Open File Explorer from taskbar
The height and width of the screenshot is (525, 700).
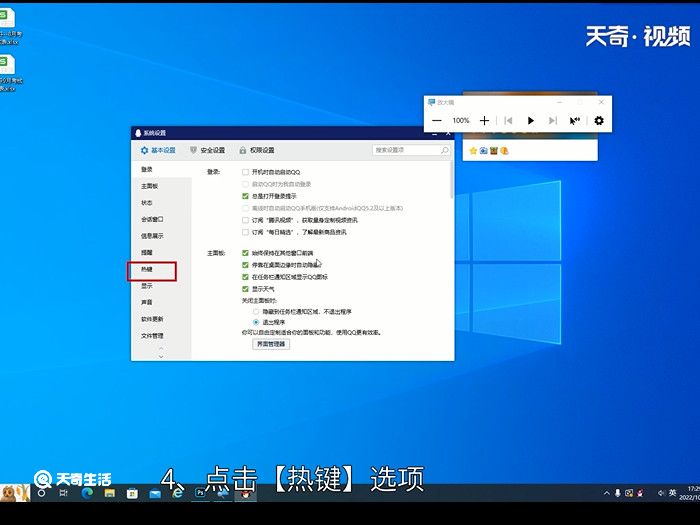coord(109,493)
